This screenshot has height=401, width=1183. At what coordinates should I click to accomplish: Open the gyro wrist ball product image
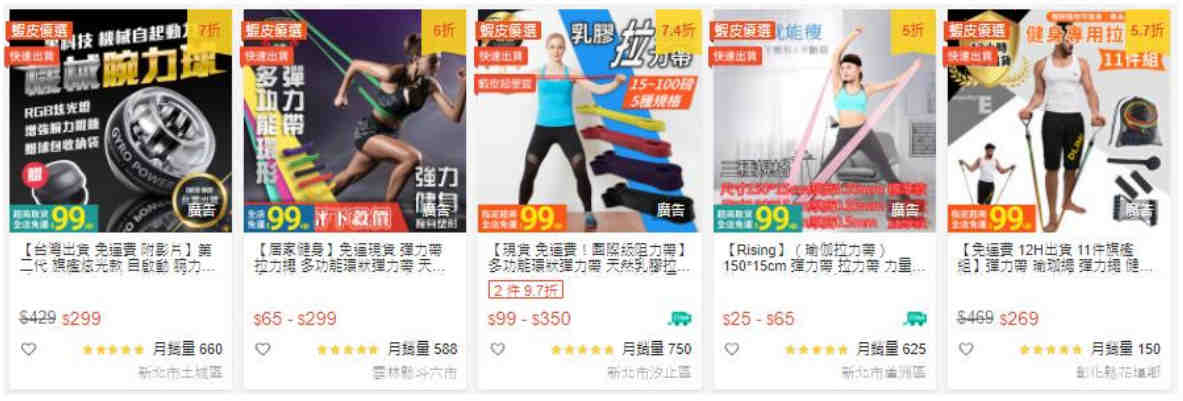point(121,121)
